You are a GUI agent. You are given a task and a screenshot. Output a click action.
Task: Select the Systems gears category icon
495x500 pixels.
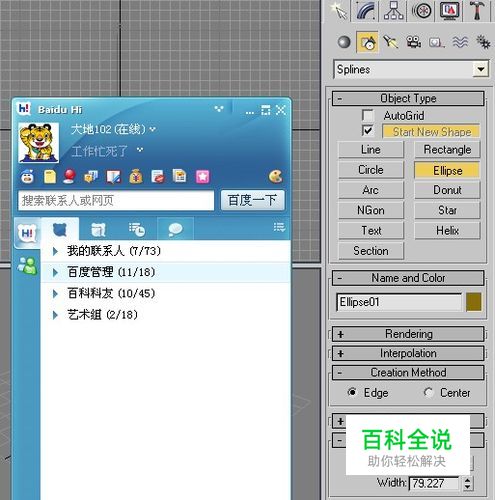(x=483, y=42)
